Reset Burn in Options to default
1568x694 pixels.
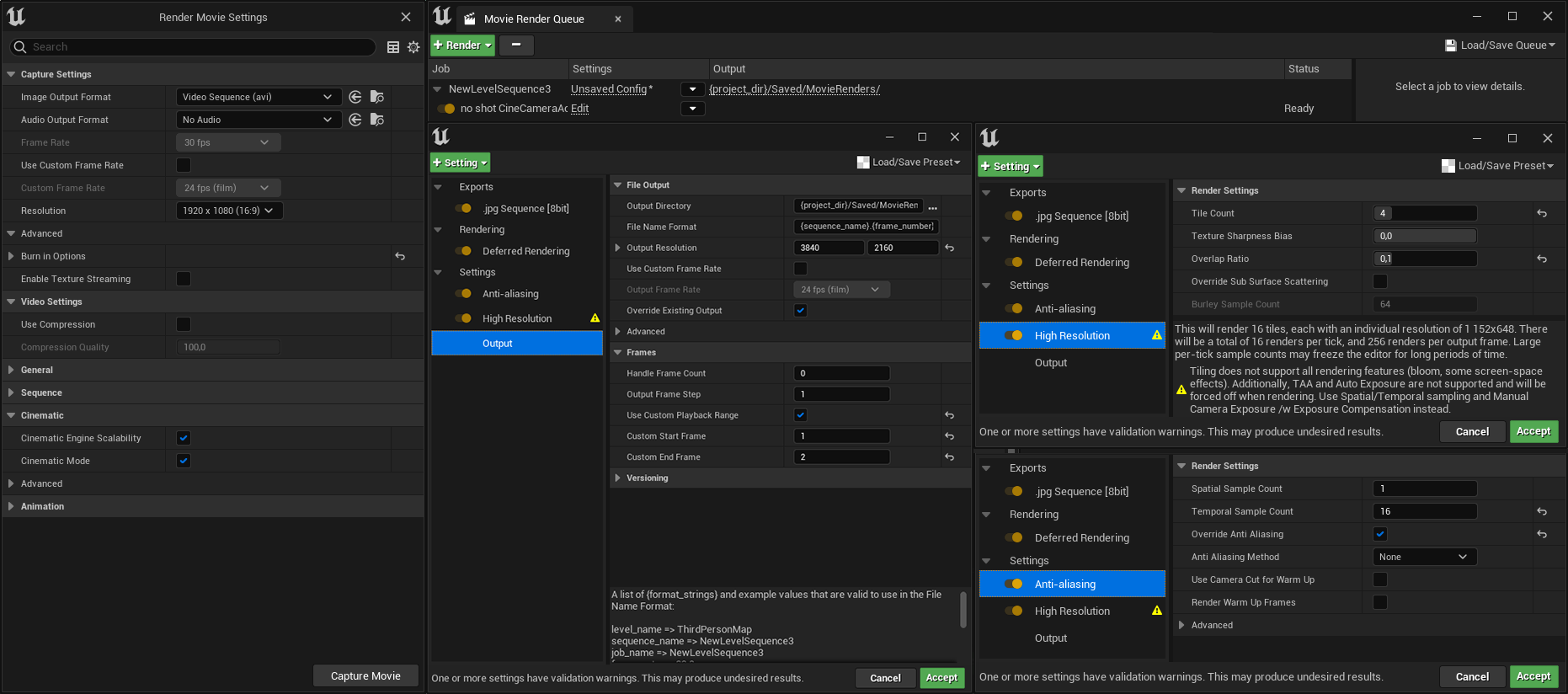[400, 256]
